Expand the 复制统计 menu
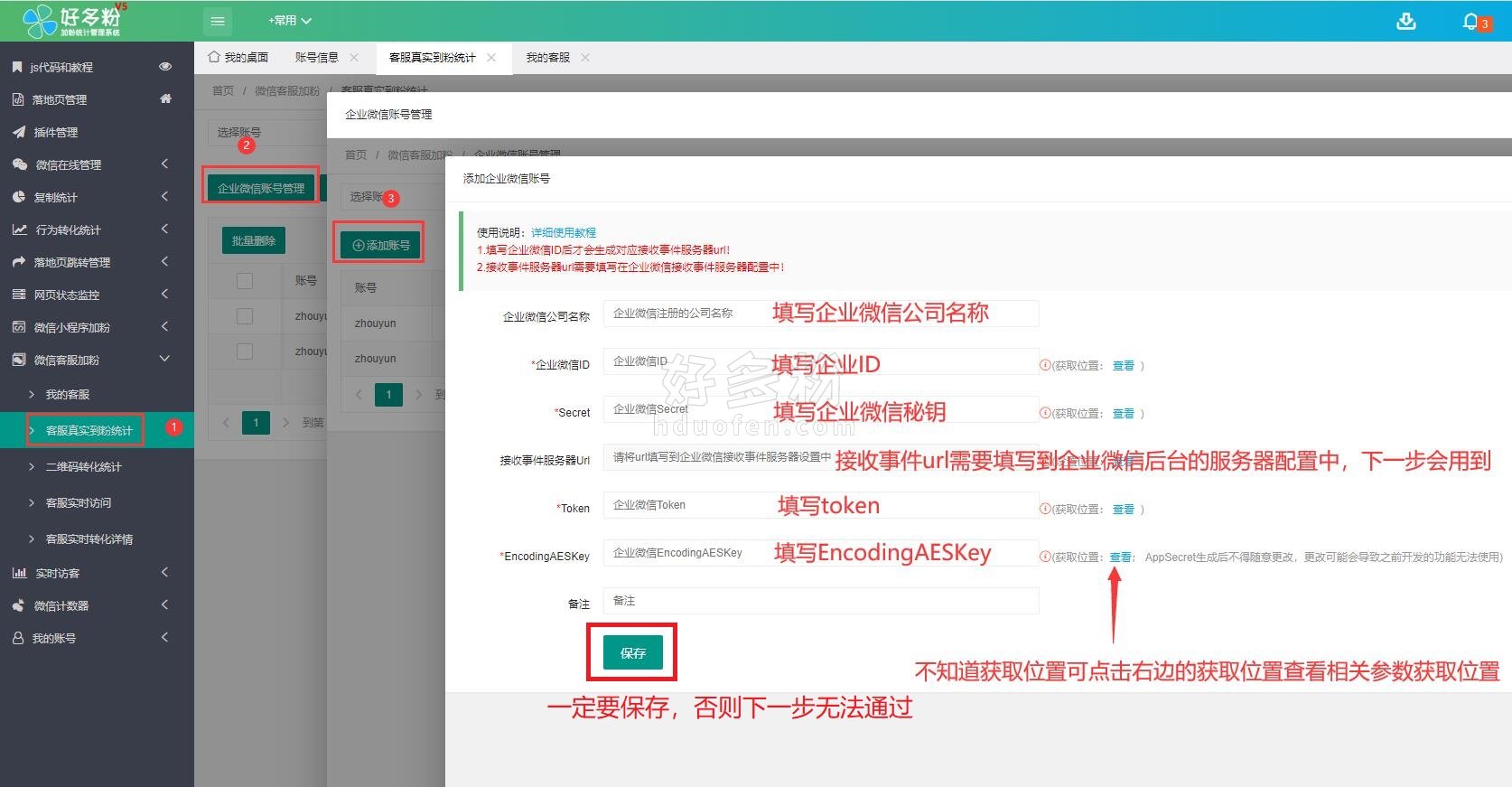Image resolution: width=1512 pixels, height=787 pixels. (x=164, y=196)
